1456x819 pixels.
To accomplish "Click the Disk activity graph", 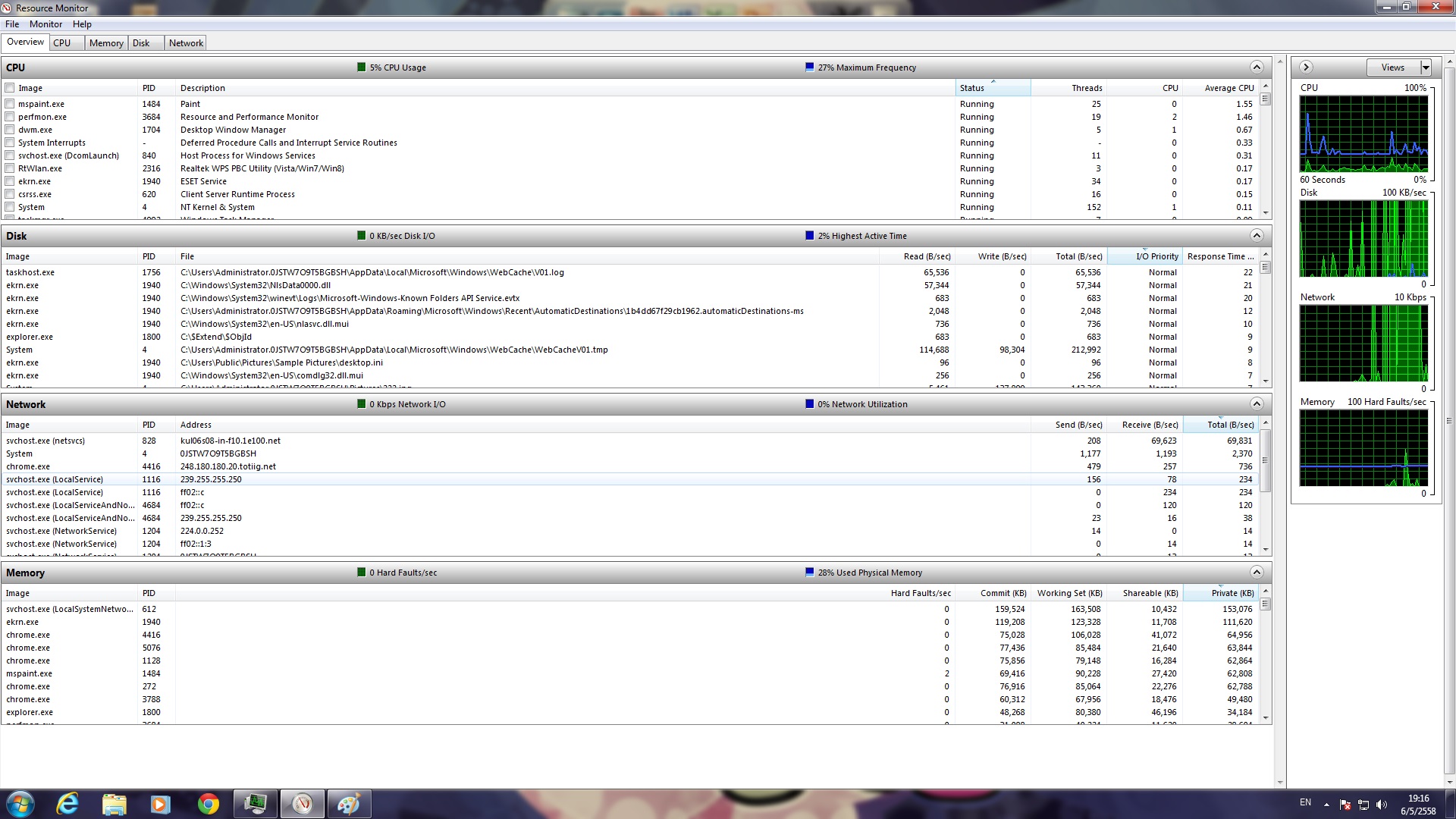I will pyautogui.click(x=1363, y=239).
